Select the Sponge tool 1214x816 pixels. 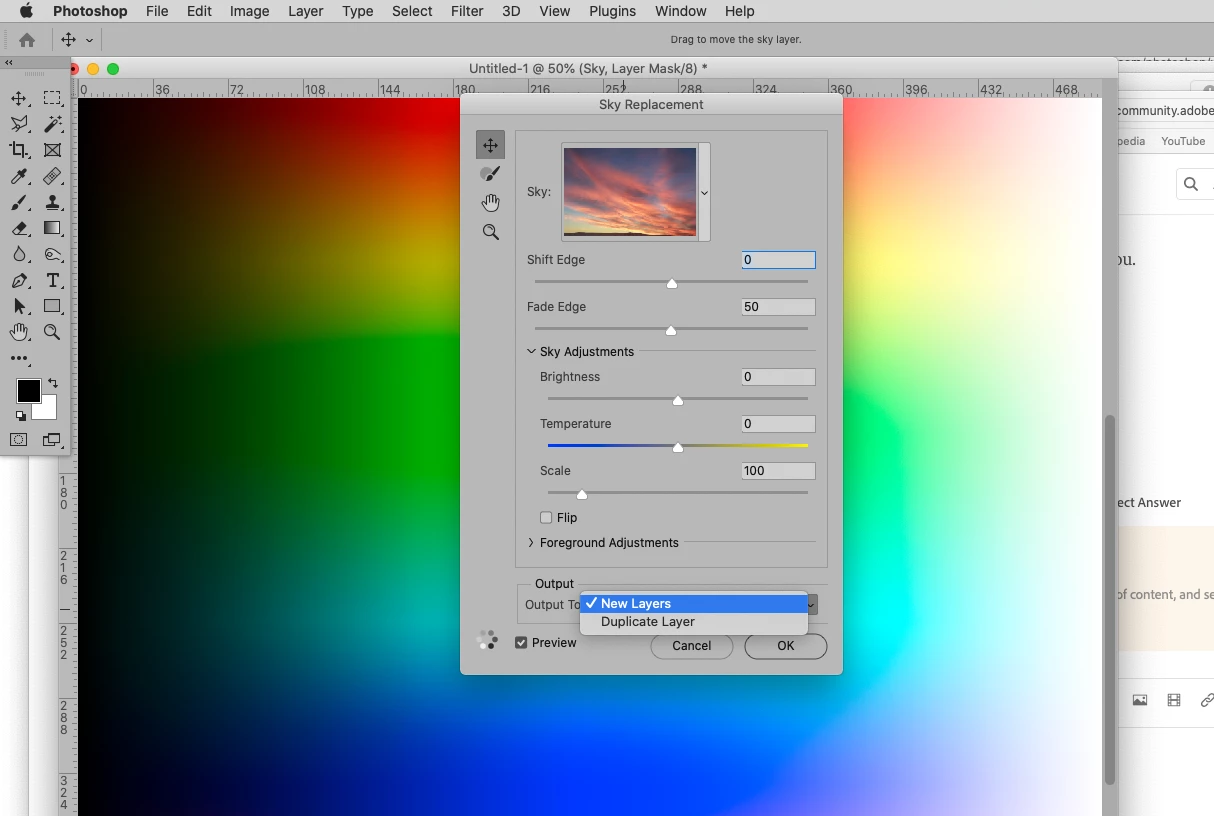coord(52,254)
